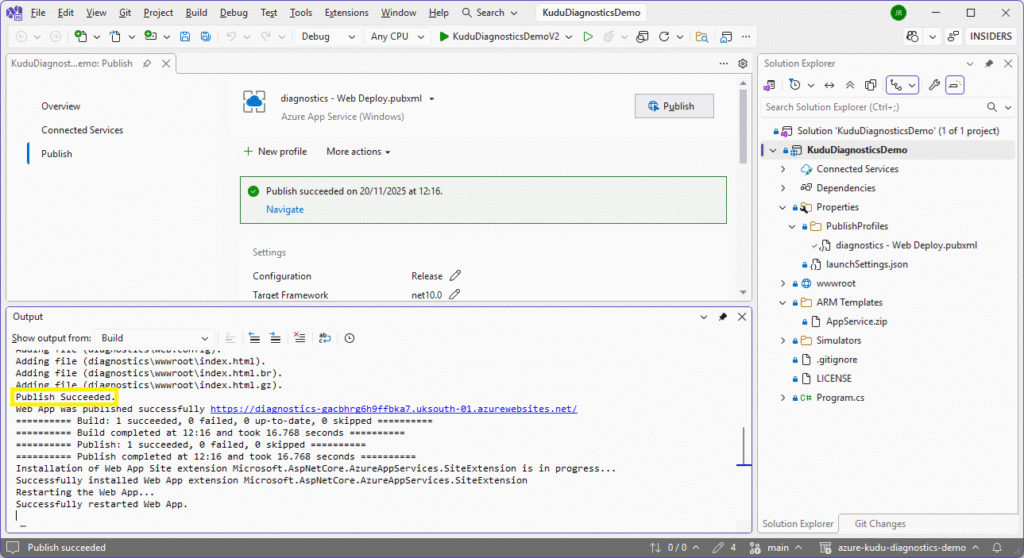Select launchSettings.json file
The height and width of the screenshot is (558, 1024).
(x=867, y=265)
